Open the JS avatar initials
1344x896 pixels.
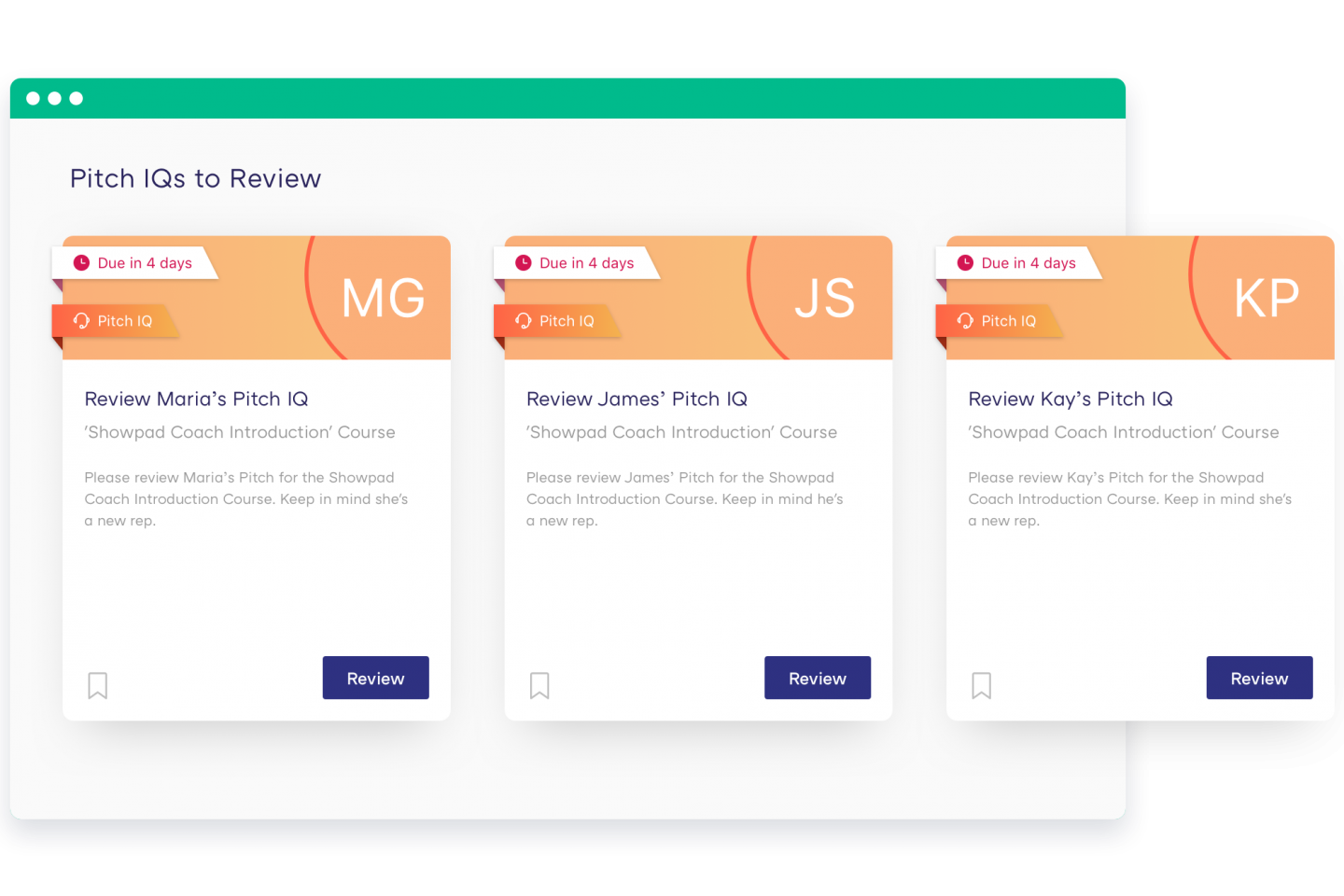pos(825,299)
